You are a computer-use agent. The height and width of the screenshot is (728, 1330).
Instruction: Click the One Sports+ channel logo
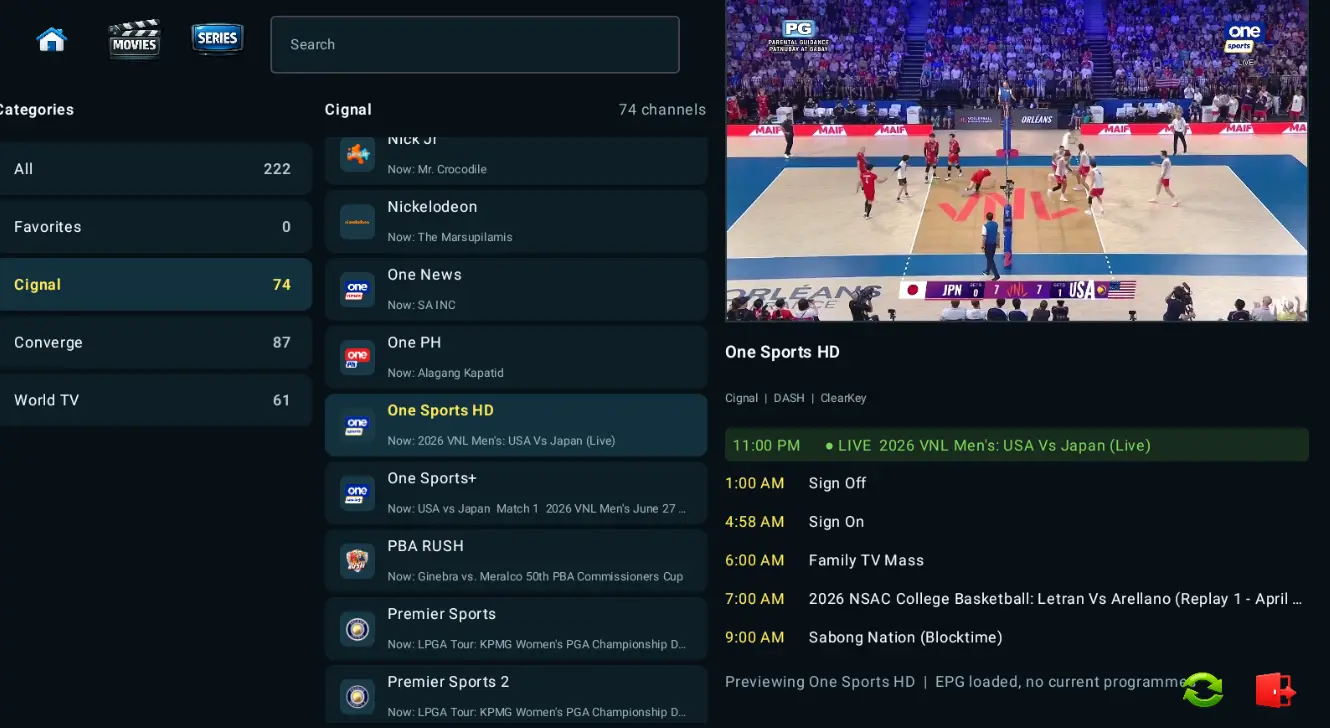pyautogui.click(x=357, y=494)
